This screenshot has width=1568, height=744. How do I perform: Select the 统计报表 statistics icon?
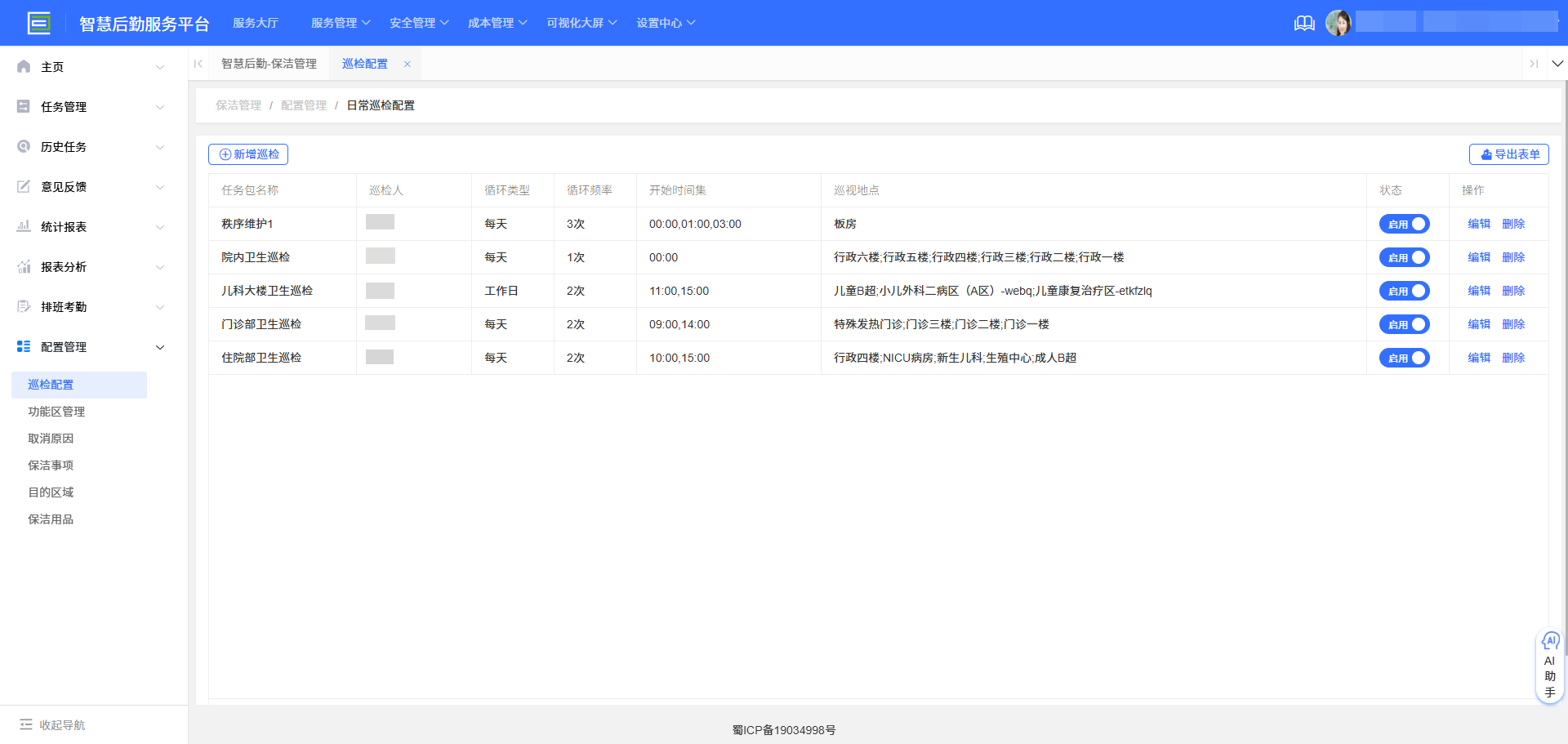[x=23, y=226]
